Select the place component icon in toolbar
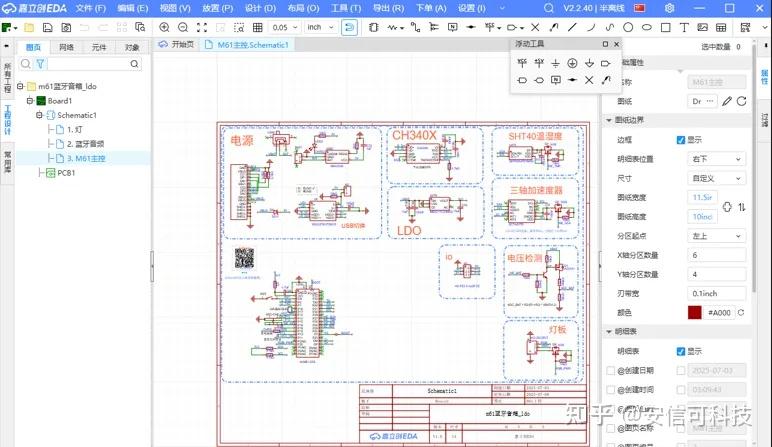 pos(374,28)
